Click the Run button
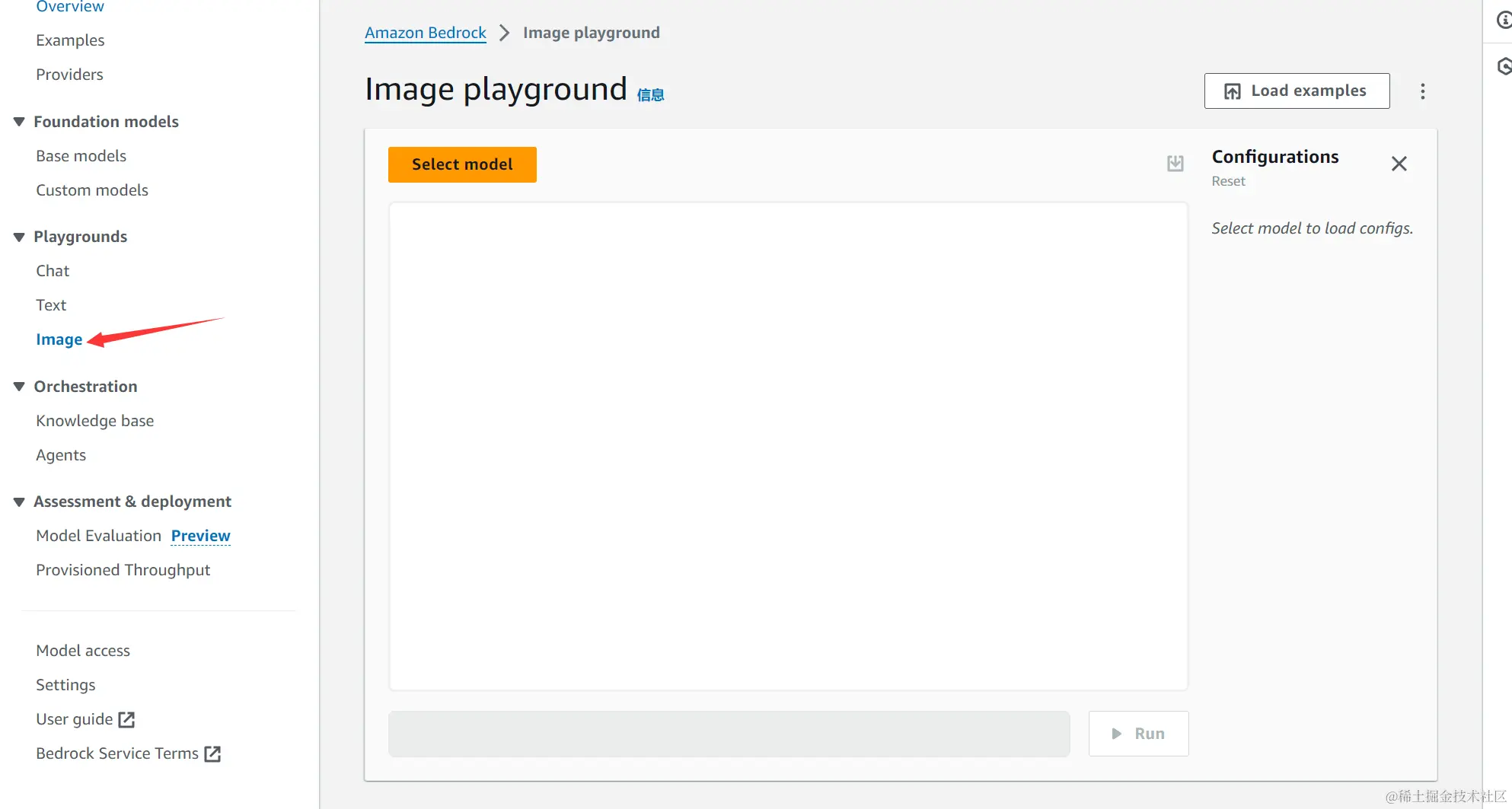1512x809 pixels. (x=1138, y=734)
